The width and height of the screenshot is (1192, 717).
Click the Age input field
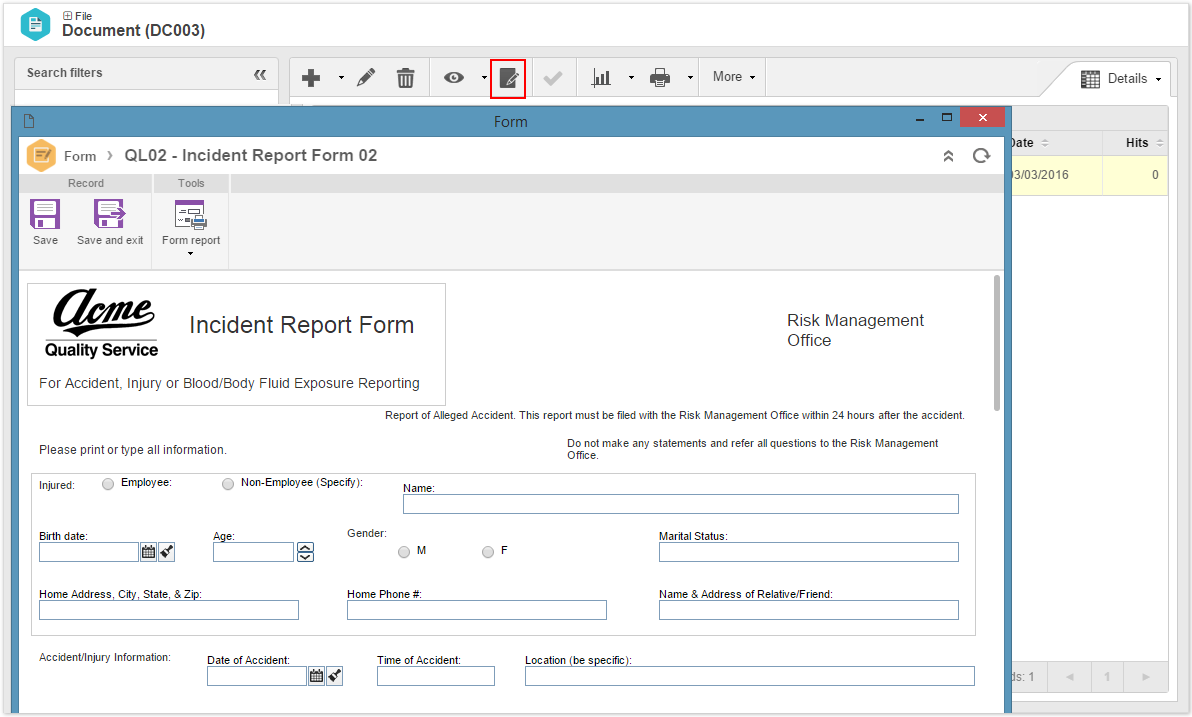(253, 552)
